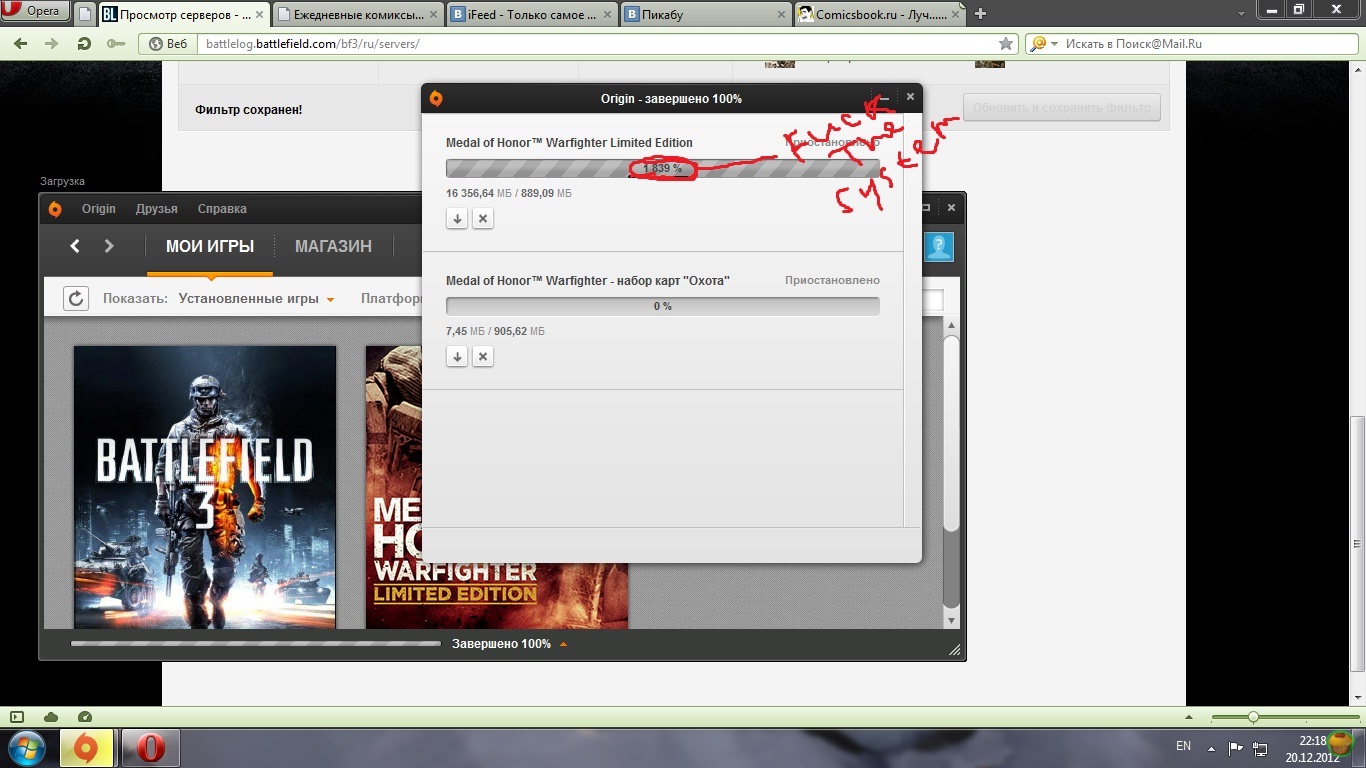Image resolution: width=1366 pixels, height=768 pixels.
Task: Click the EN language indicator
Action: (1184, 746)
